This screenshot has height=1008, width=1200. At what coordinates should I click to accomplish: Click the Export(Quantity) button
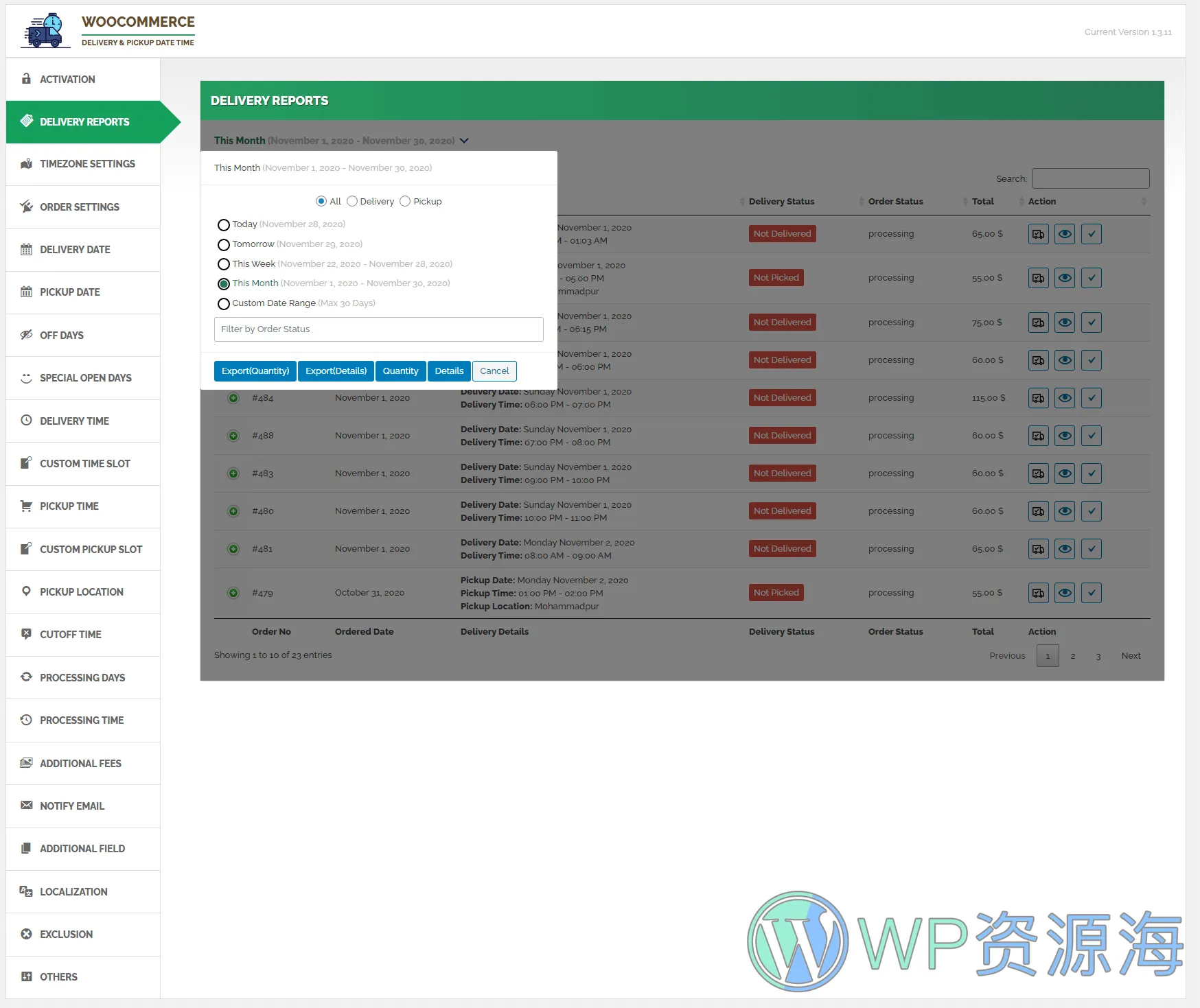point(255,371)
